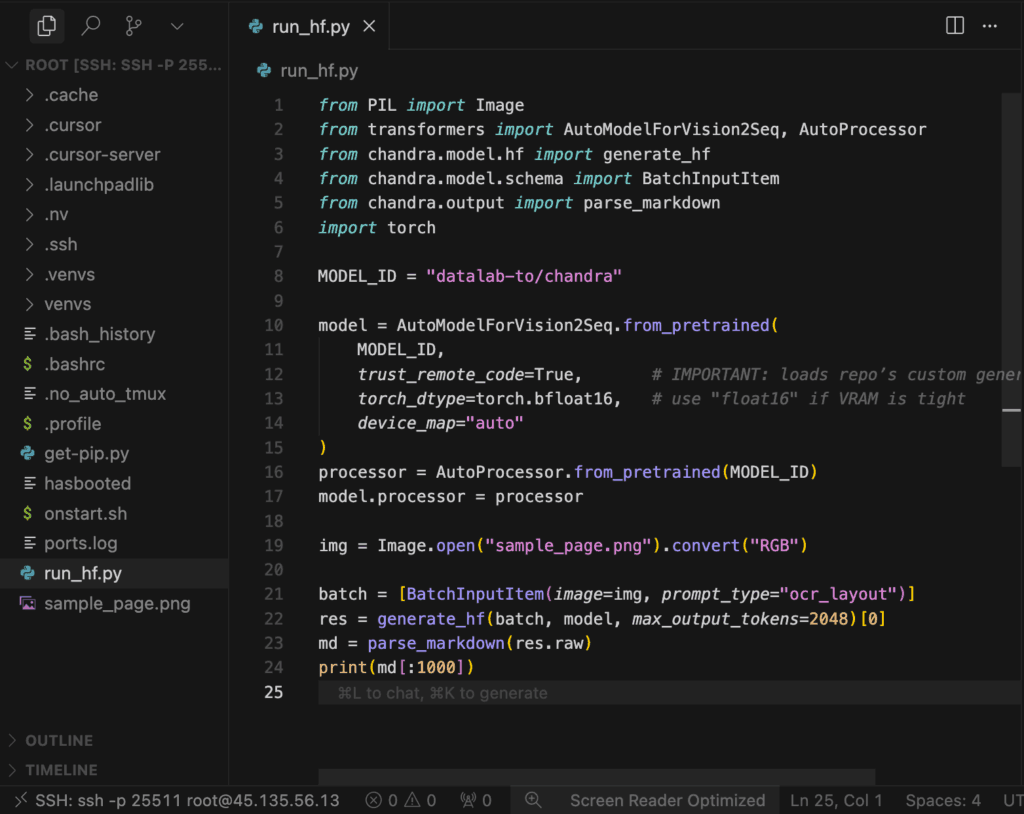This screenshot has width=1024, height=814.
Task: Open the editor more actions ellipsis
Action: coord(990,26)
